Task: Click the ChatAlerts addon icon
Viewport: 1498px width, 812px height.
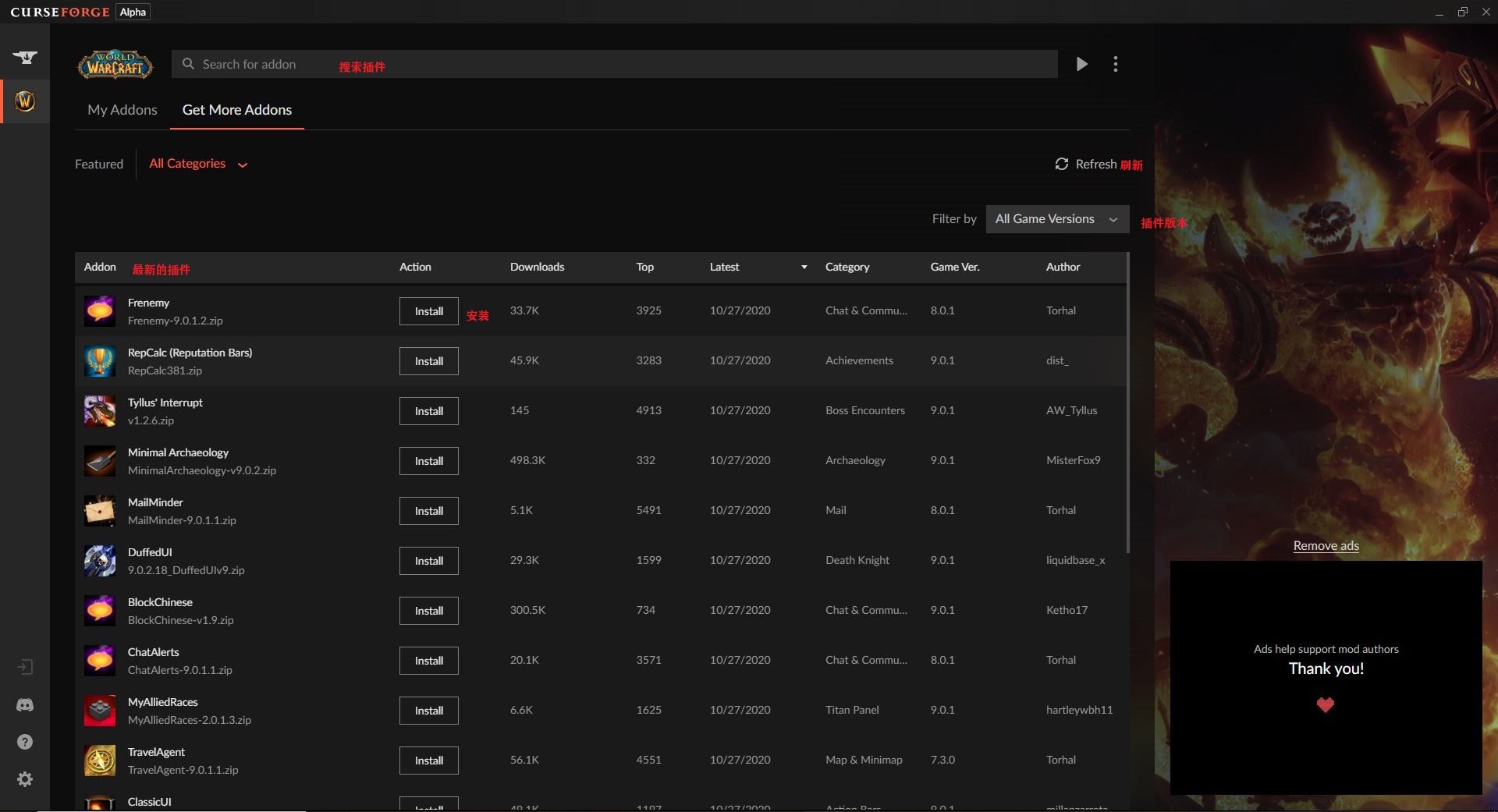Action: pyautogui.click(x=100, y=661)
